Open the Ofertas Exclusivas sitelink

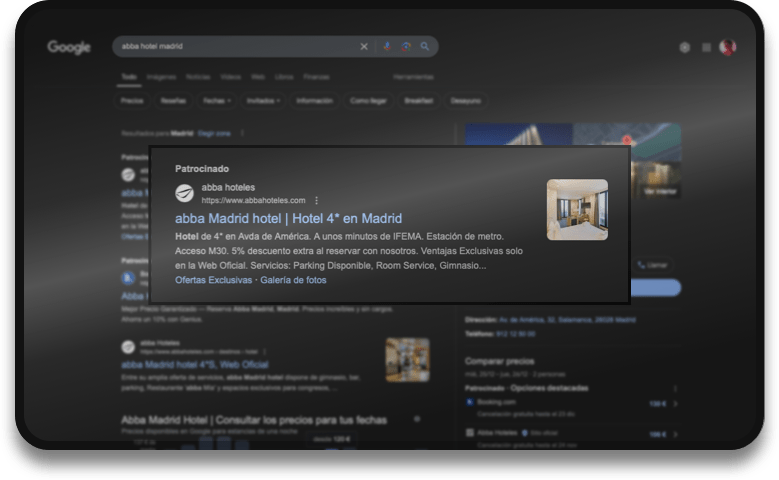click(214, 280)
